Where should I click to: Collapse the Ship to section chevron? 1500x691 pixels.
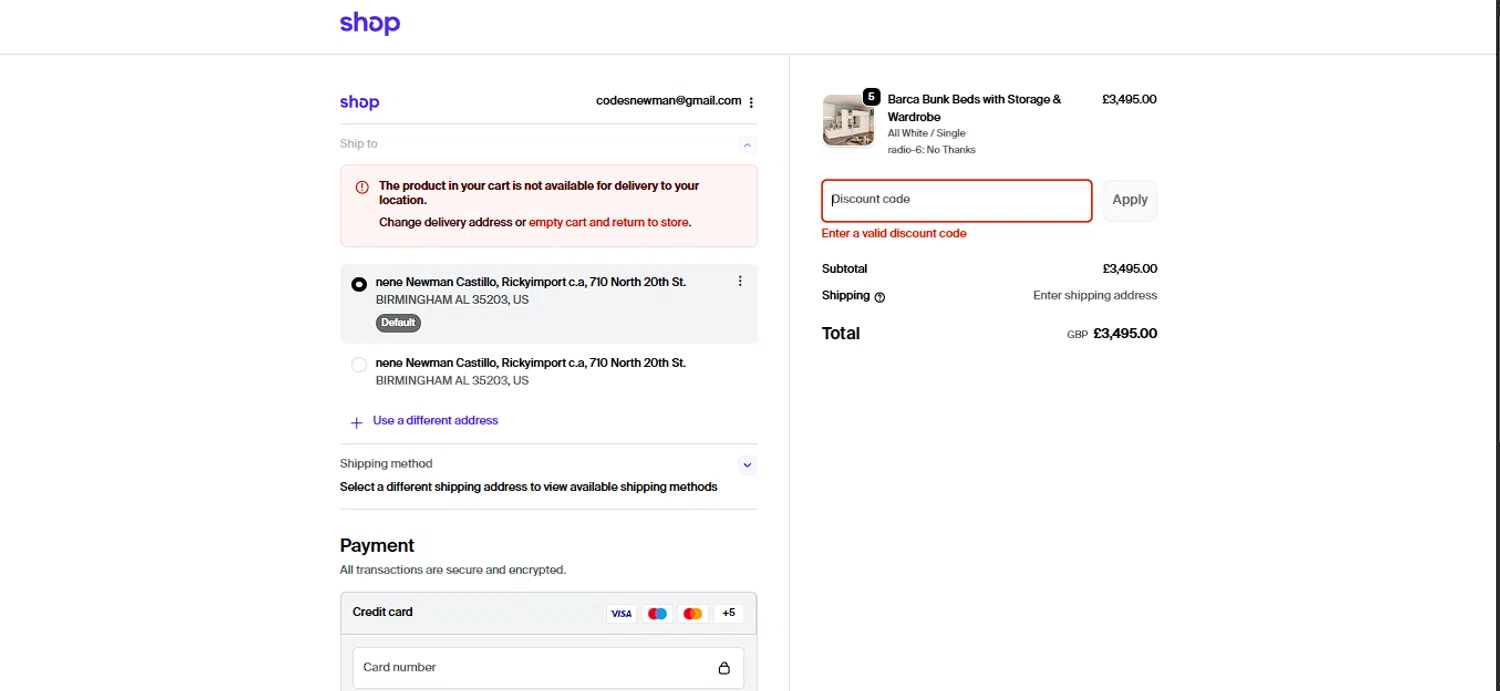click(747, 145)
